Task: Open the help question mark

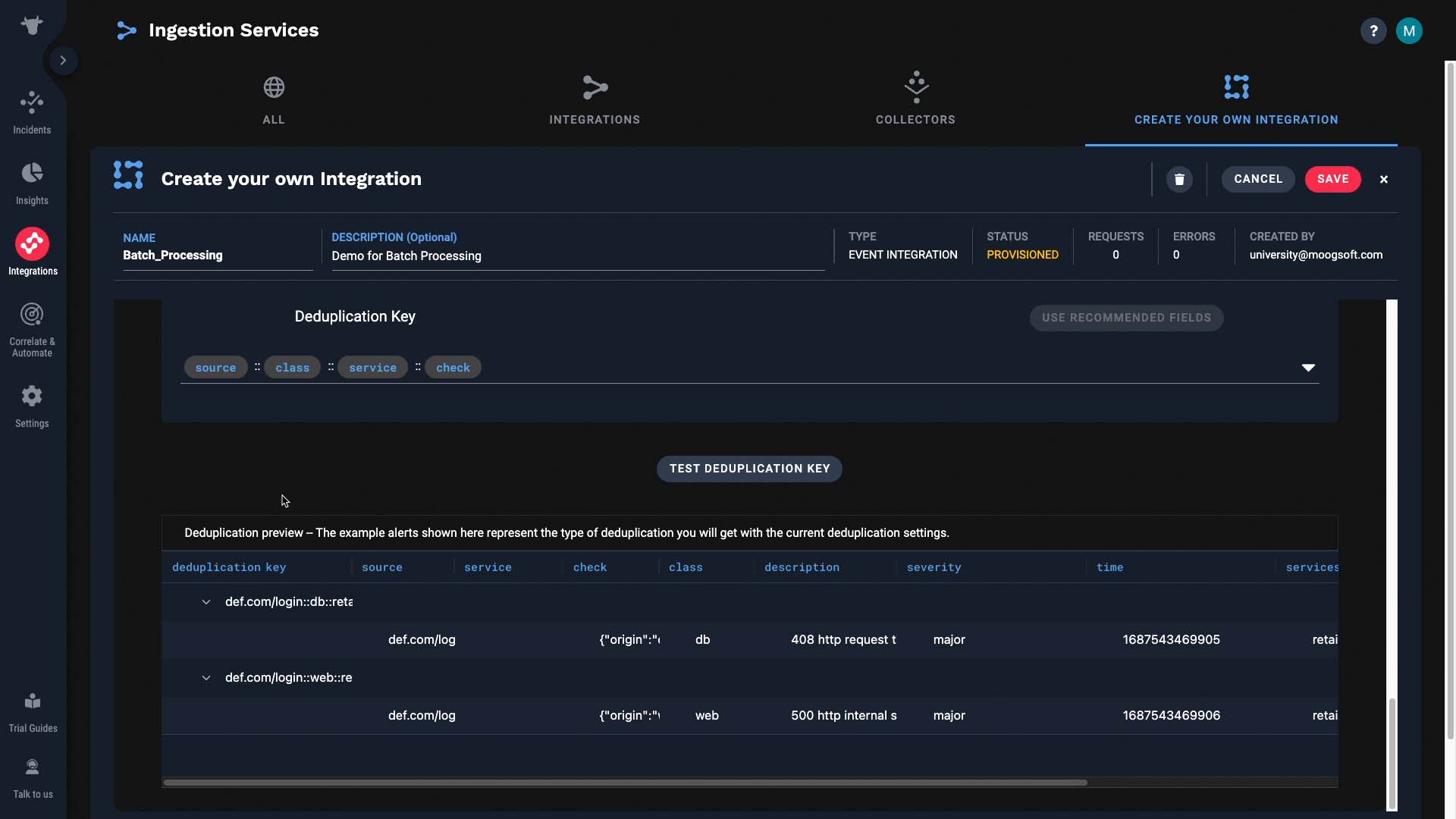Action: click(x=1373, y=31)
